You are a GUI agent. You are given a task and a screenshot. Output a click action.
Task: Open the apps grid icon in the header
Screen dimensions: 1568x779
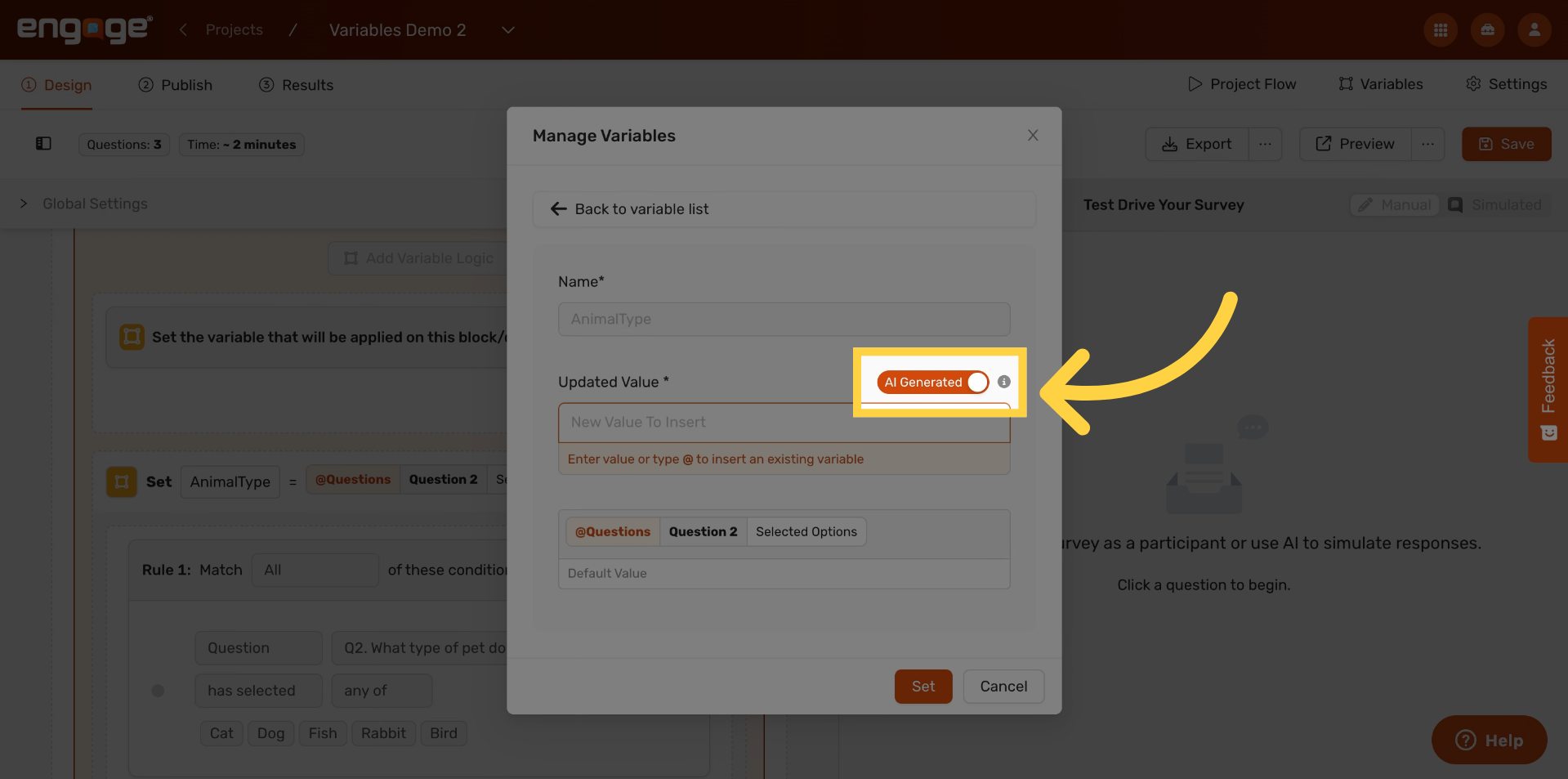1441,30
